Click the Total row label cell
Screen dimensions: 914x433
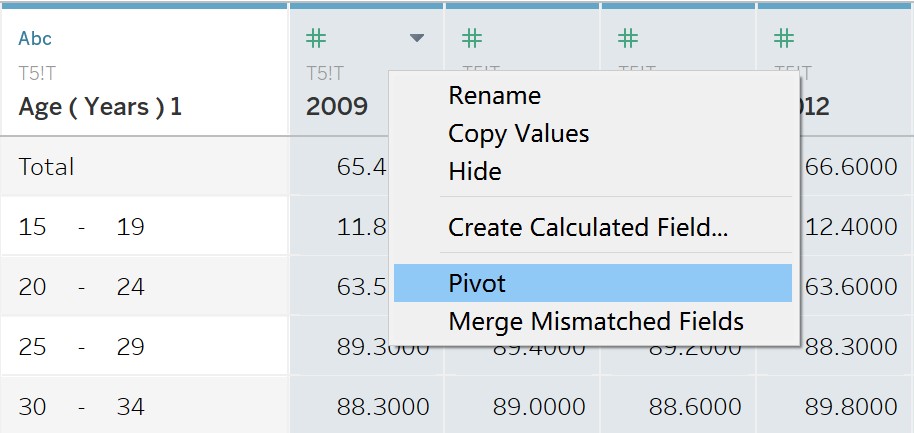(x=47, y=167)
